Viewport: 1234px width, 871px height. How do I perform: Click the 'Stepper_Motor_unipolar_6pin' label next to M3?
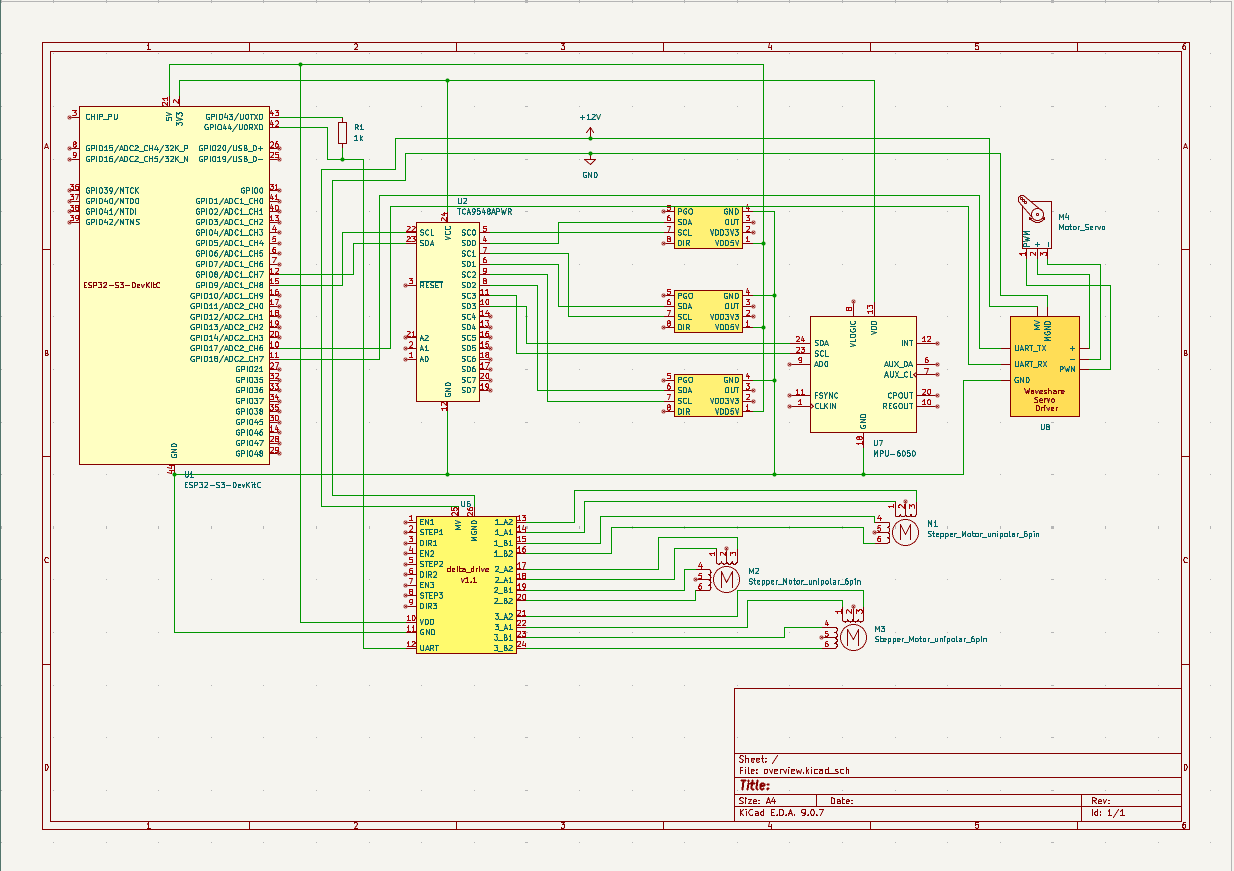[931, 639]
